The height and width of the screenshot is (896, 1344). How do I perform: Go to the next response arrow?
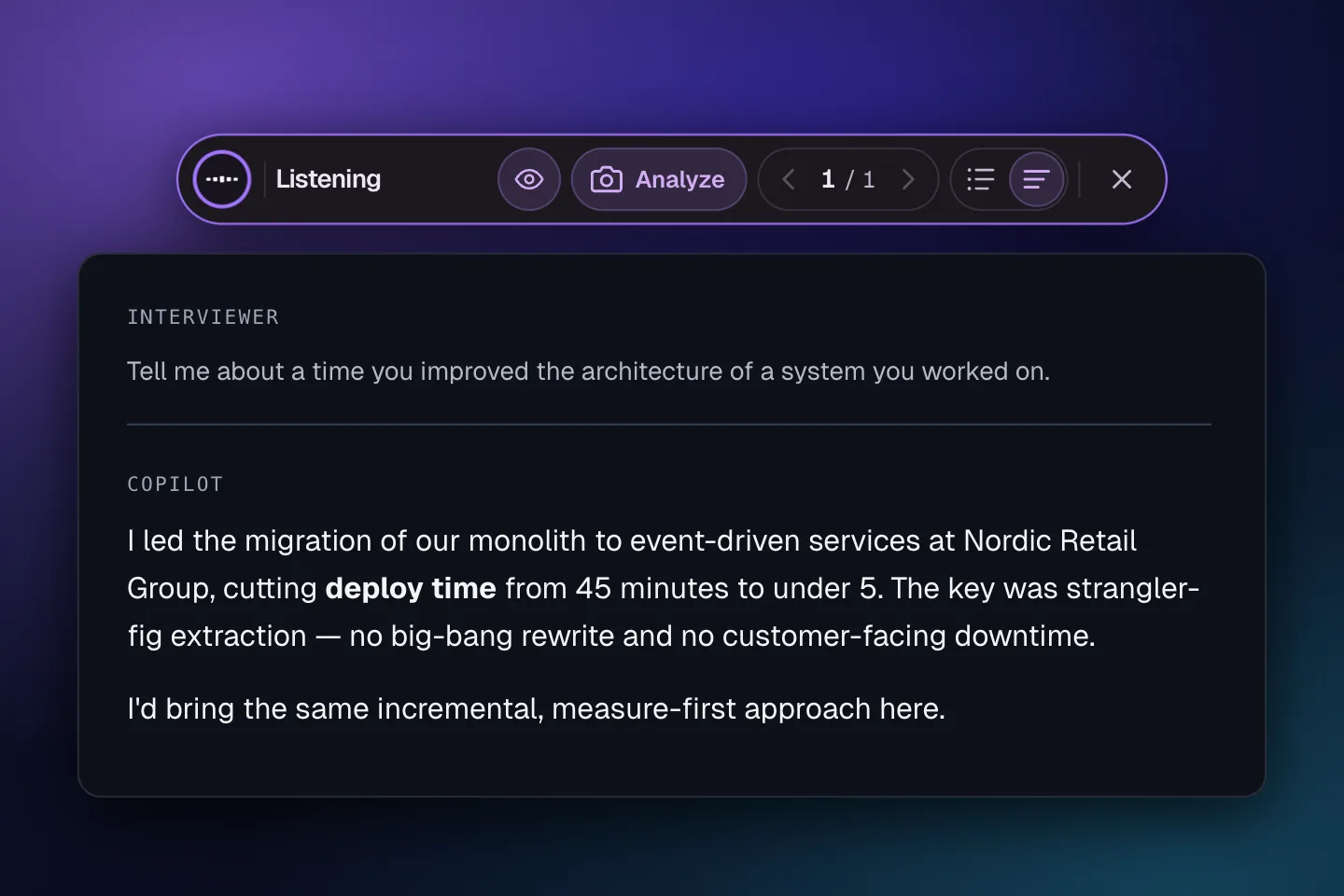[x=907, y=179]
